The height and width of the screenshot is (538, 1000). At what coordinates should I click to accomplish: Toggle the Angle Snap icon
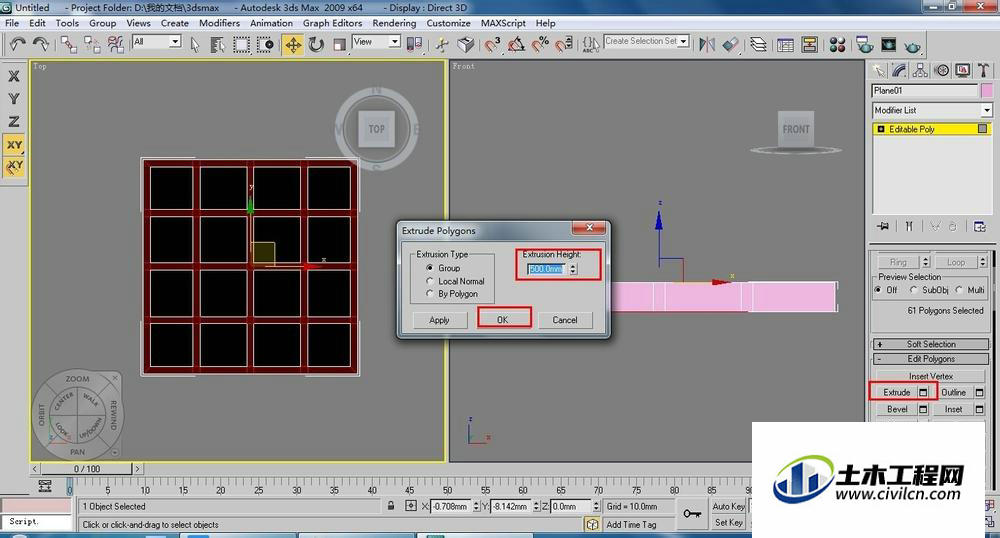pos(516,44)
